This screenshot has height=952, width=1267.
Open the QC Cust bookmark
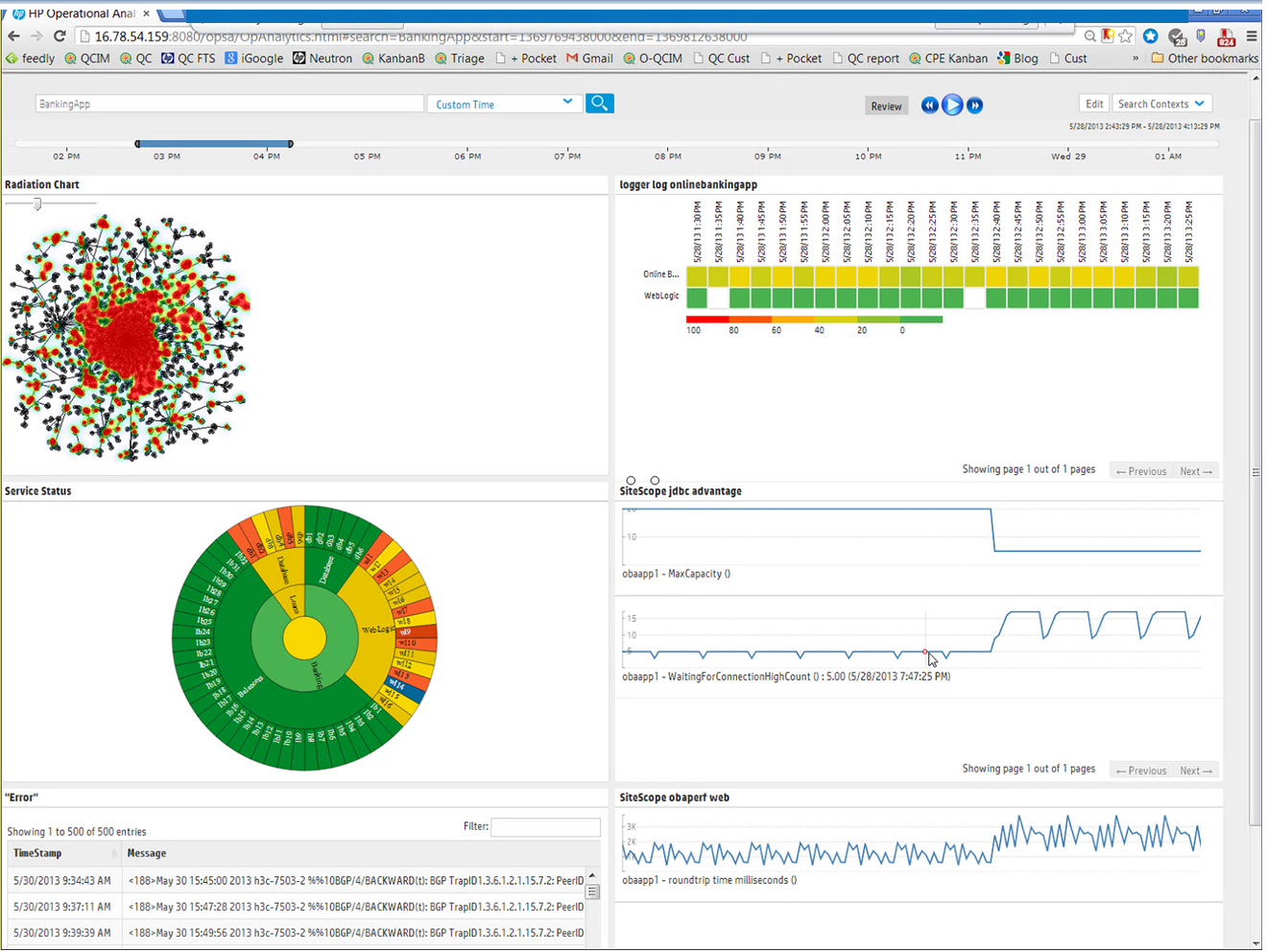click(722, 59)
